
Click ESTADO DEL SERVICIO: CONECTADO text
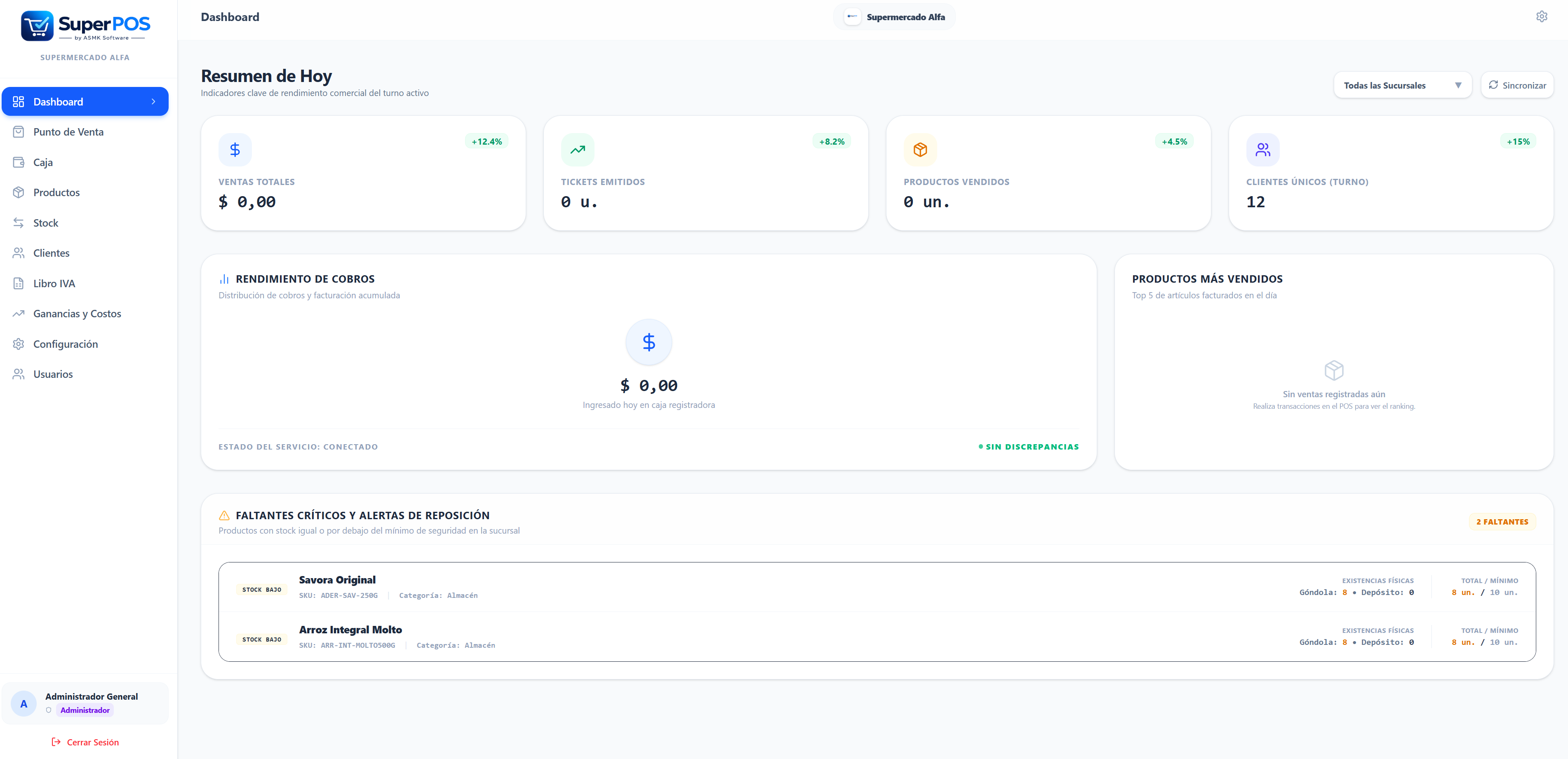click(298, 447)
